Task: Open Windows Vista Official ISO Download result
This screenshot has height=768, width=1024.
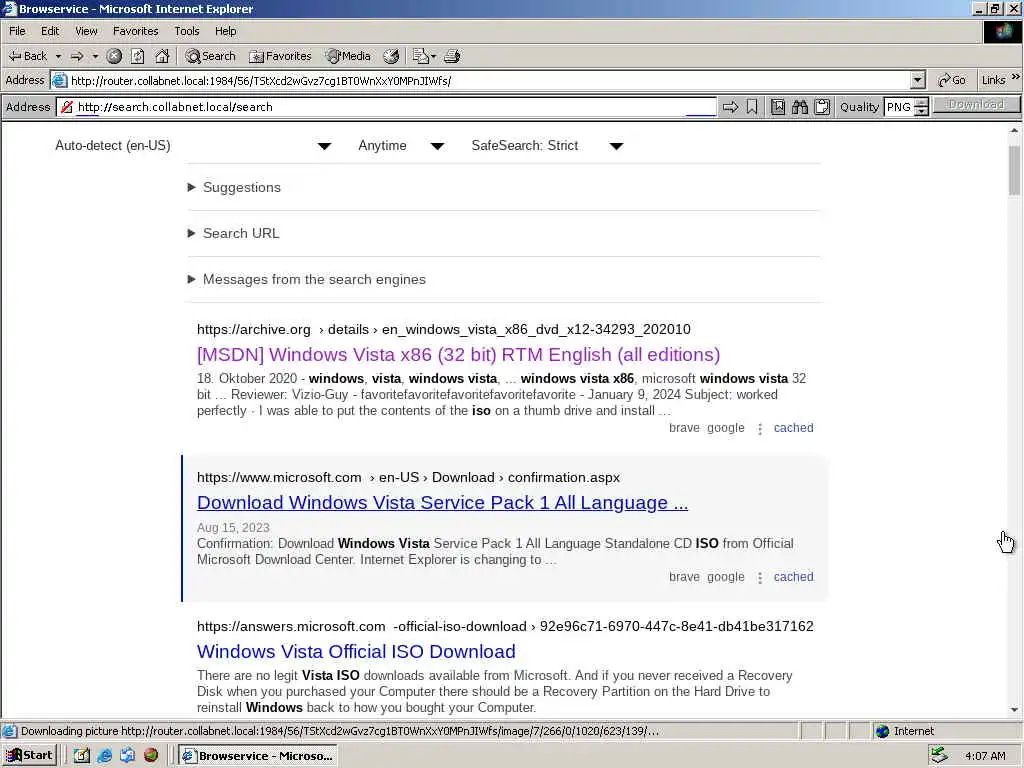Action: (x=356, y=652)
